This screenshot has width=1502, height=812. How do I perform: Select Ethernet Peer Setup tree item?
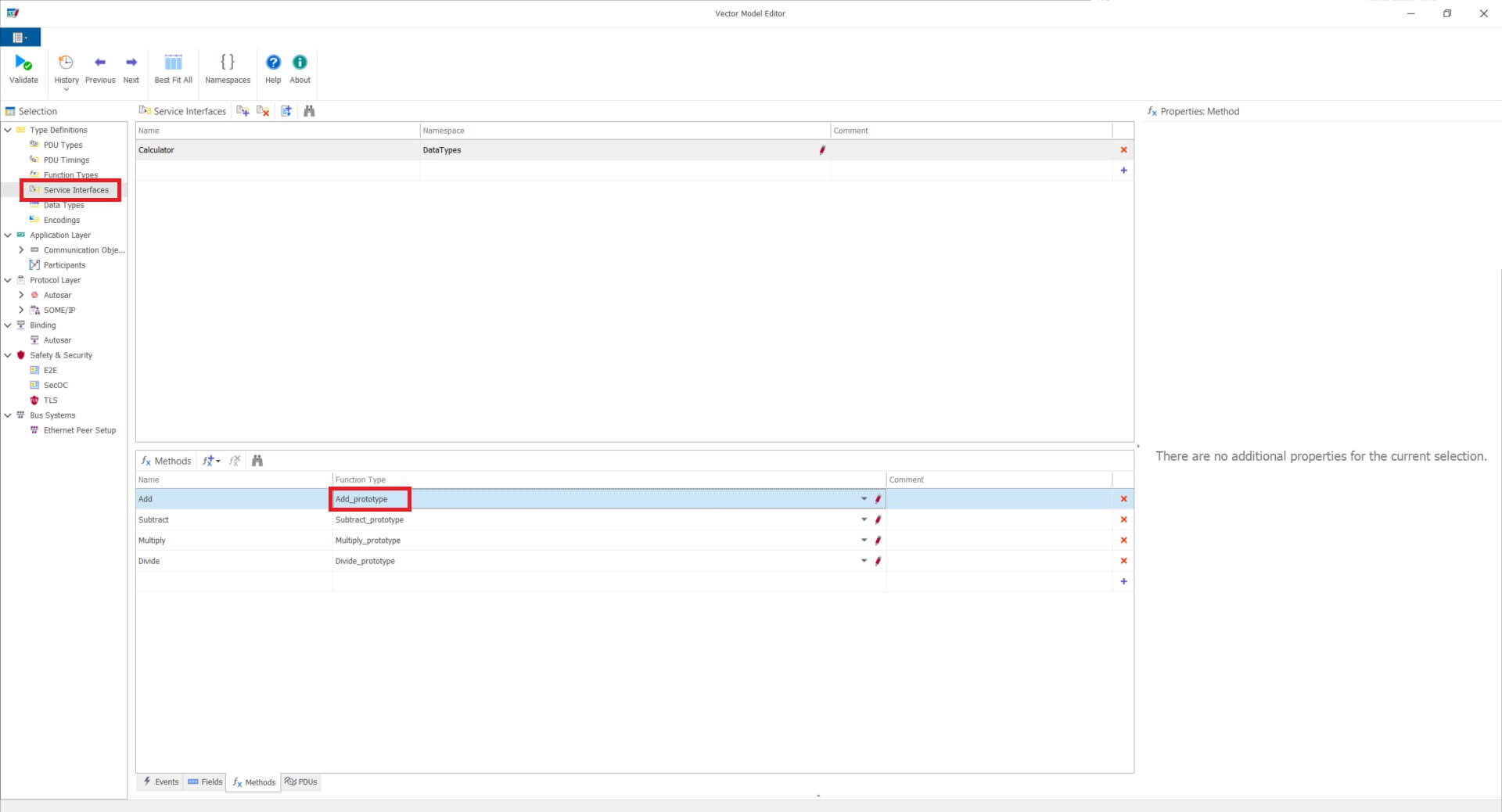click(x=79, y=430)
